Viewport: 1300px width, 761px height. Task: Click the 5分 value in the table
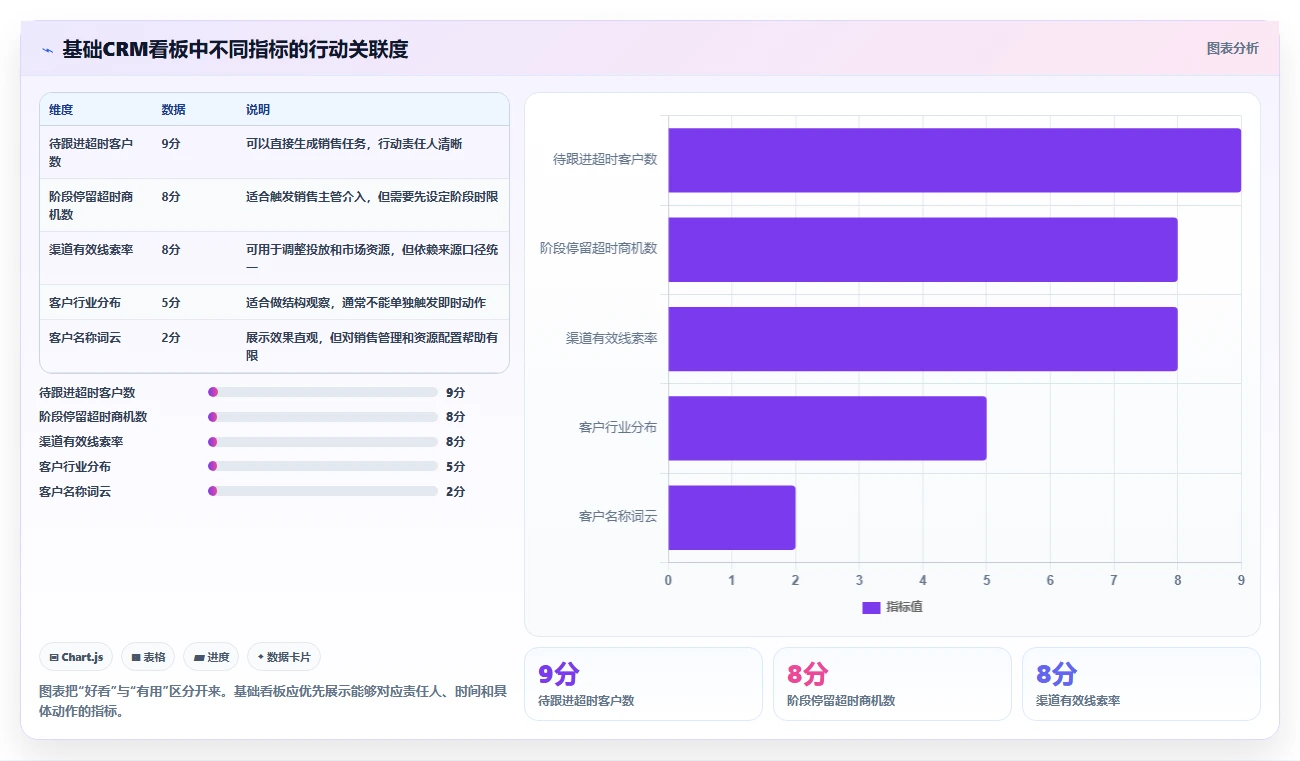click(171, 303)
